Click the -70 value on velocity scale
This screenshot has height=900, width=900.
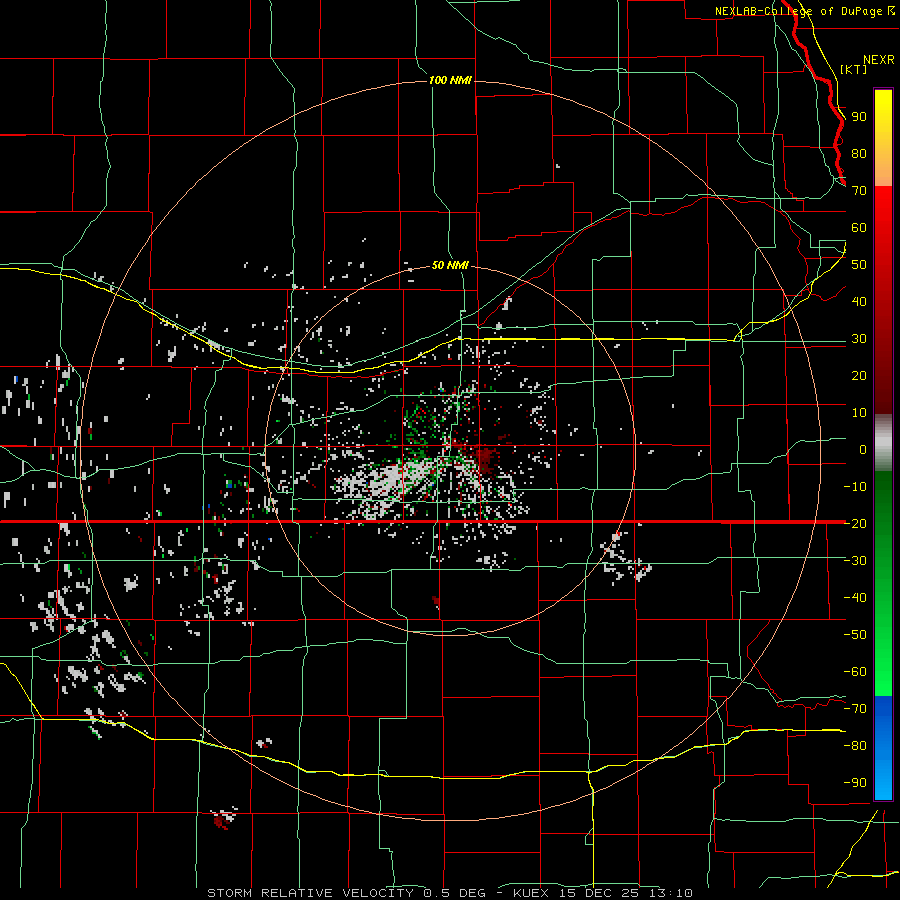[x=855, y=708]
